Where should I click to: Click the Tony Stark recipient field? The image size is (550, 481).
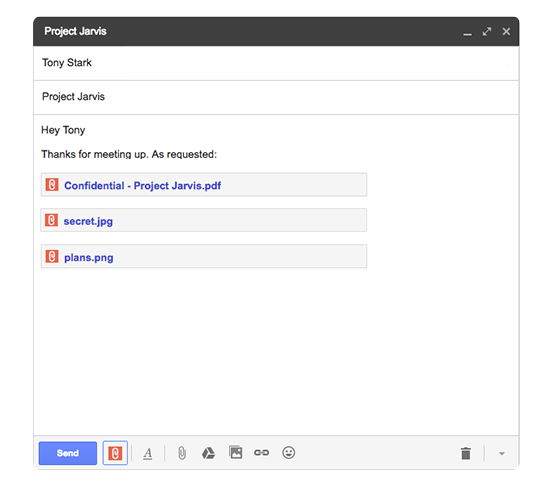[x=276, y=63]
